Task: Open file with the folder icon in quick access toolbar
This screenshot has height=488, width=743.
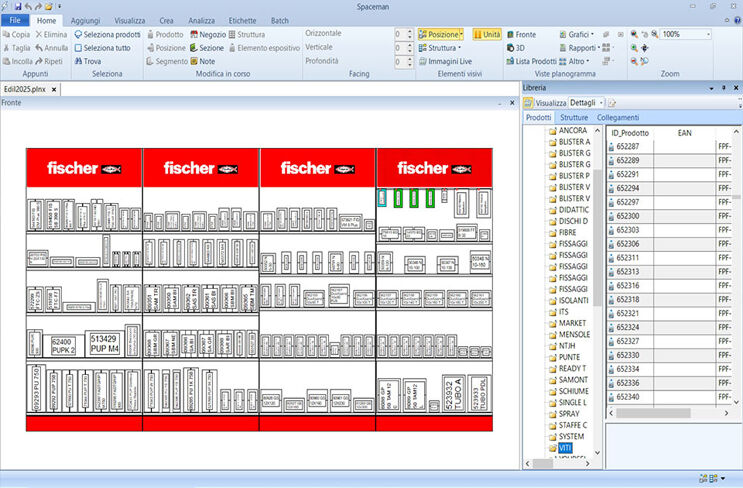Action: tap(48, 6)
